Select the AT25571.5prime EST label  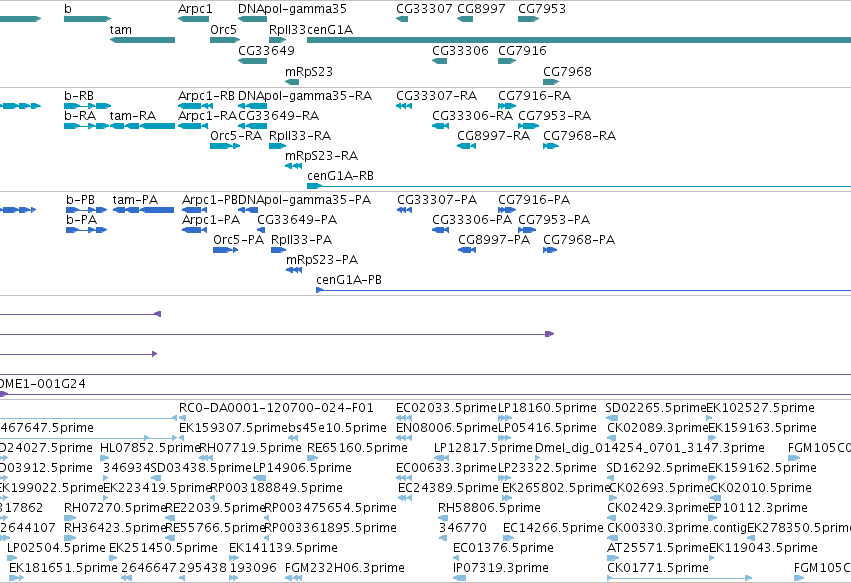coord(658,548)
